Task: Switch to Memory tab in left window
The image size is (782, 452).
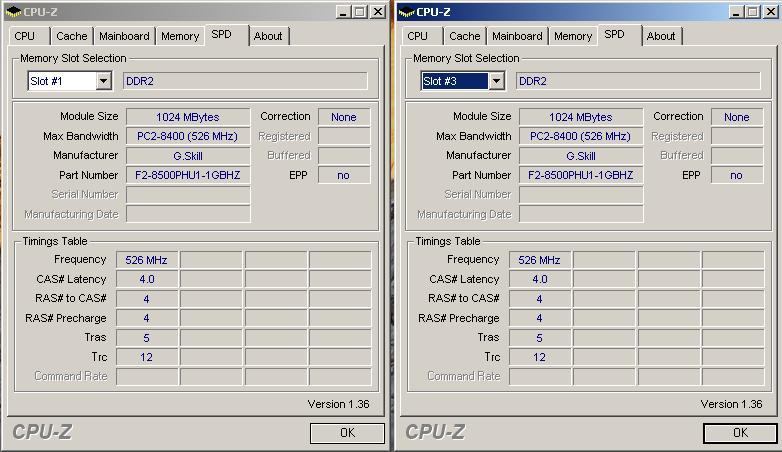Action: pyautogui.click(x=180, y=36)
